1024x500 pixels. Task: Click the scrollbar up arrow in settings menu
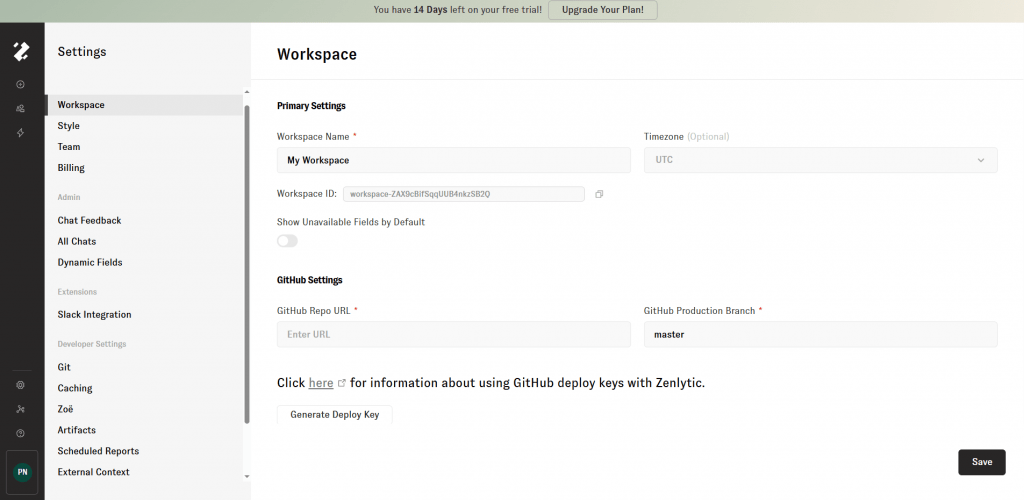247,92
